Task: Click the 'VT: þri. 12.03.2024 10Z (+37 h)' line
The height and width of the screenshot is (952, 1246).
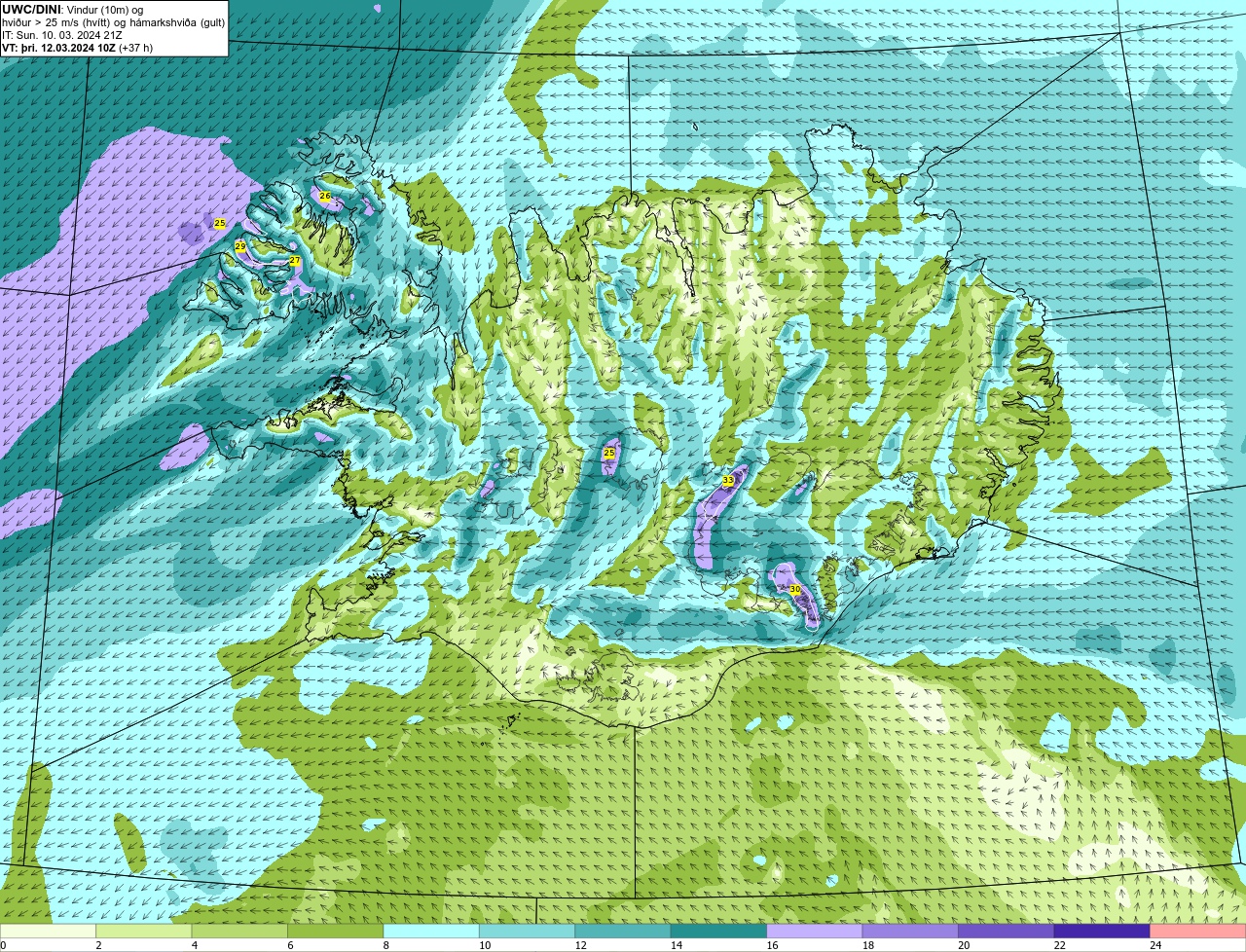Action: pyautogui.click(x=78, y=48)
